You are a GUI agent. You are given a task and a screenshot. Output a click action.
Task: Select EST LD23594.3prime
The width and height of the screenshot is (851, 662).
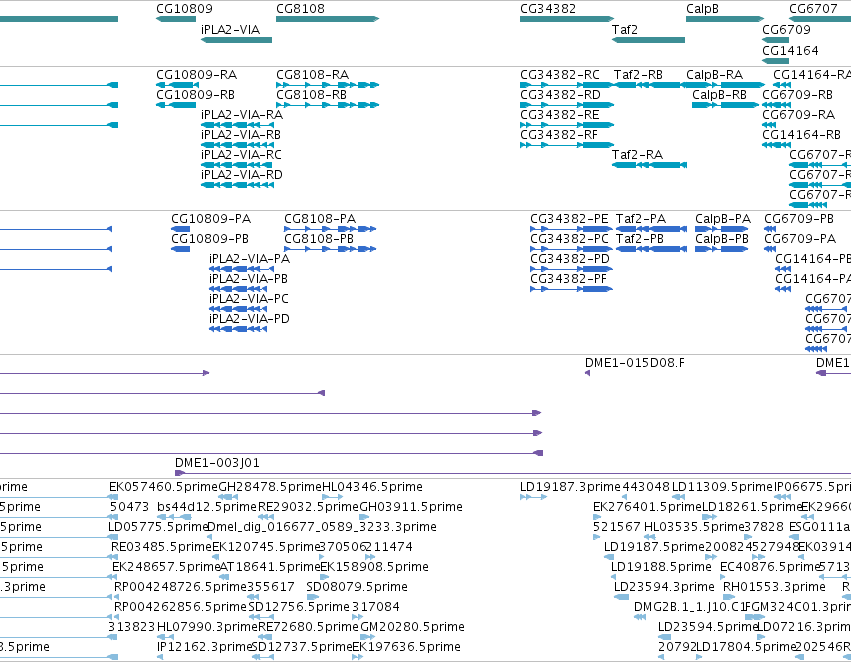(x=621, y=597)
